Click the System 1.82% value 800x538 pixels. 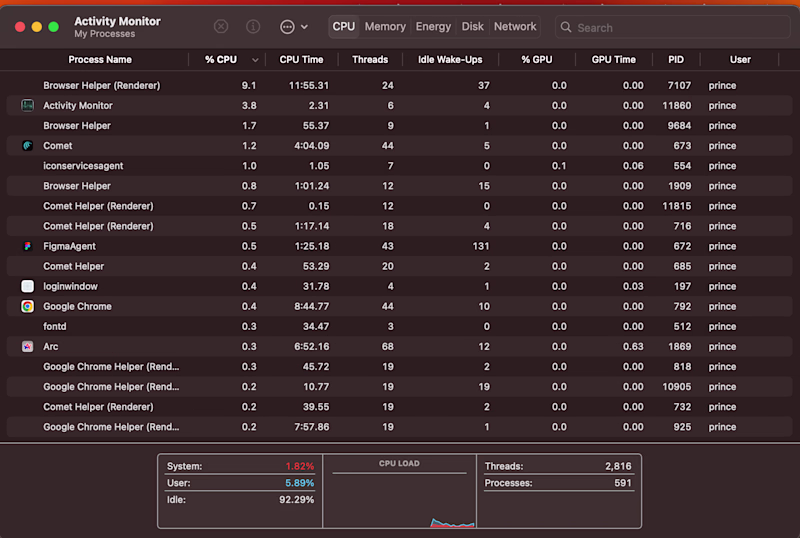(x=299, y=466)
